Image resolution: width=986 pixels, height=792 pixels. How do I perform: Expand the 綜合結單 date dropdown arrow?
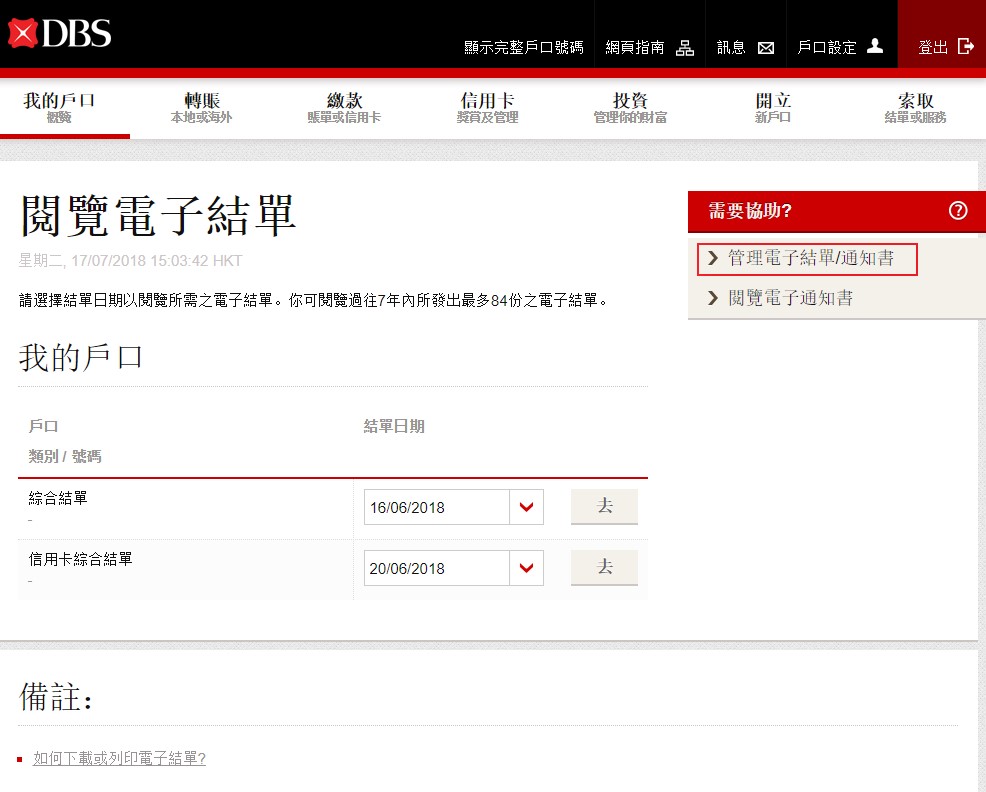tap(527, 507)
